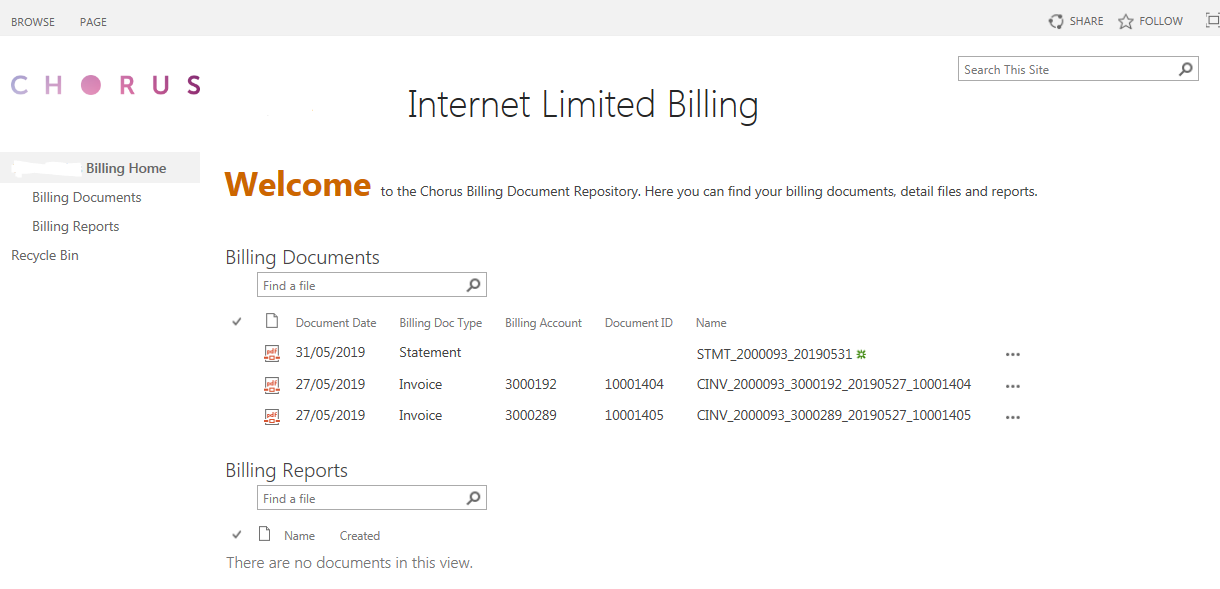Sort by the Document Date column
Viewport: 1220px width, 589px height.
point(336,323)
